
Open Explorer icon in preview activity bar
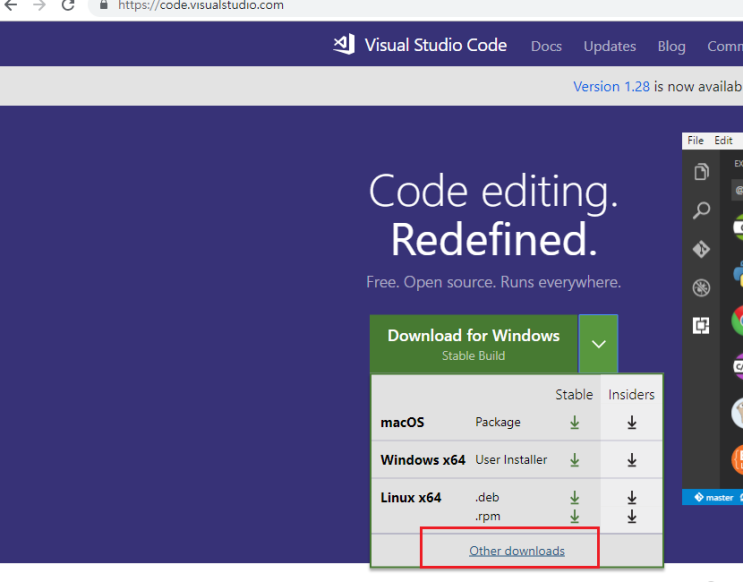pyautogui.click(x=701, y=171)
